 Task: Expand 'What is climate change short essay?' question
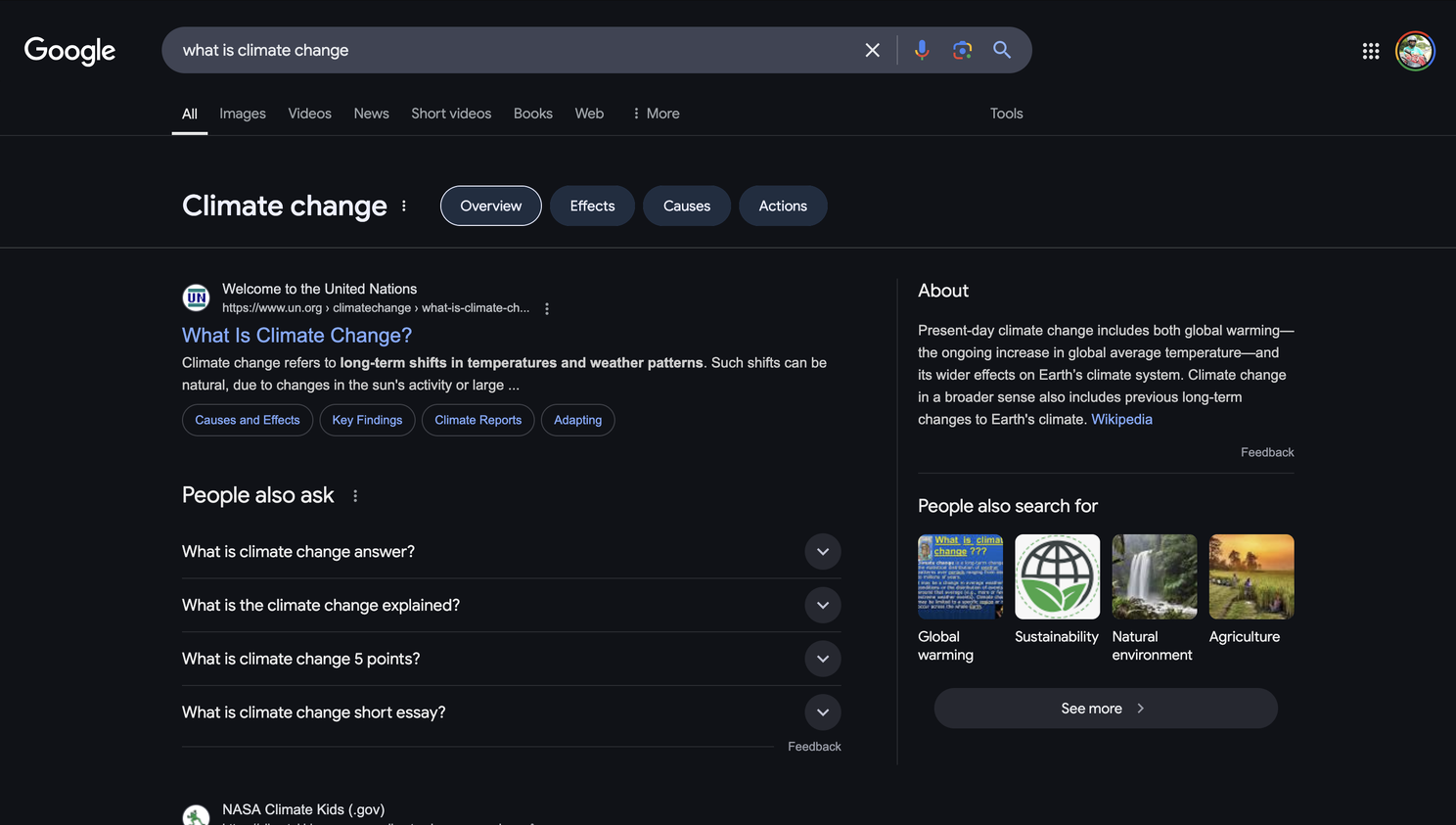click(x=511, y=712)
